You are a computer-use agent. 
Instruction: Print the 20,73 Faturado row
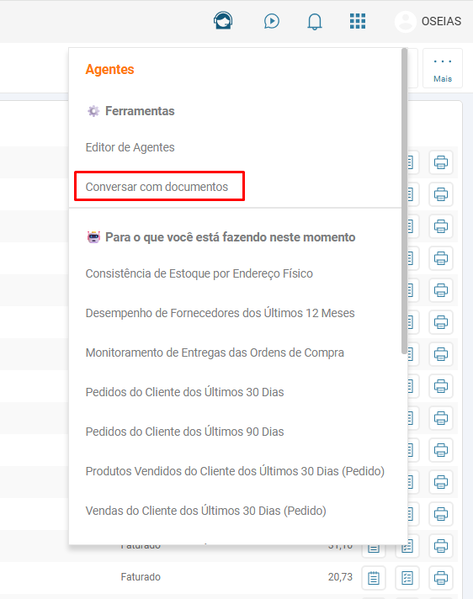tap(441, 578)
